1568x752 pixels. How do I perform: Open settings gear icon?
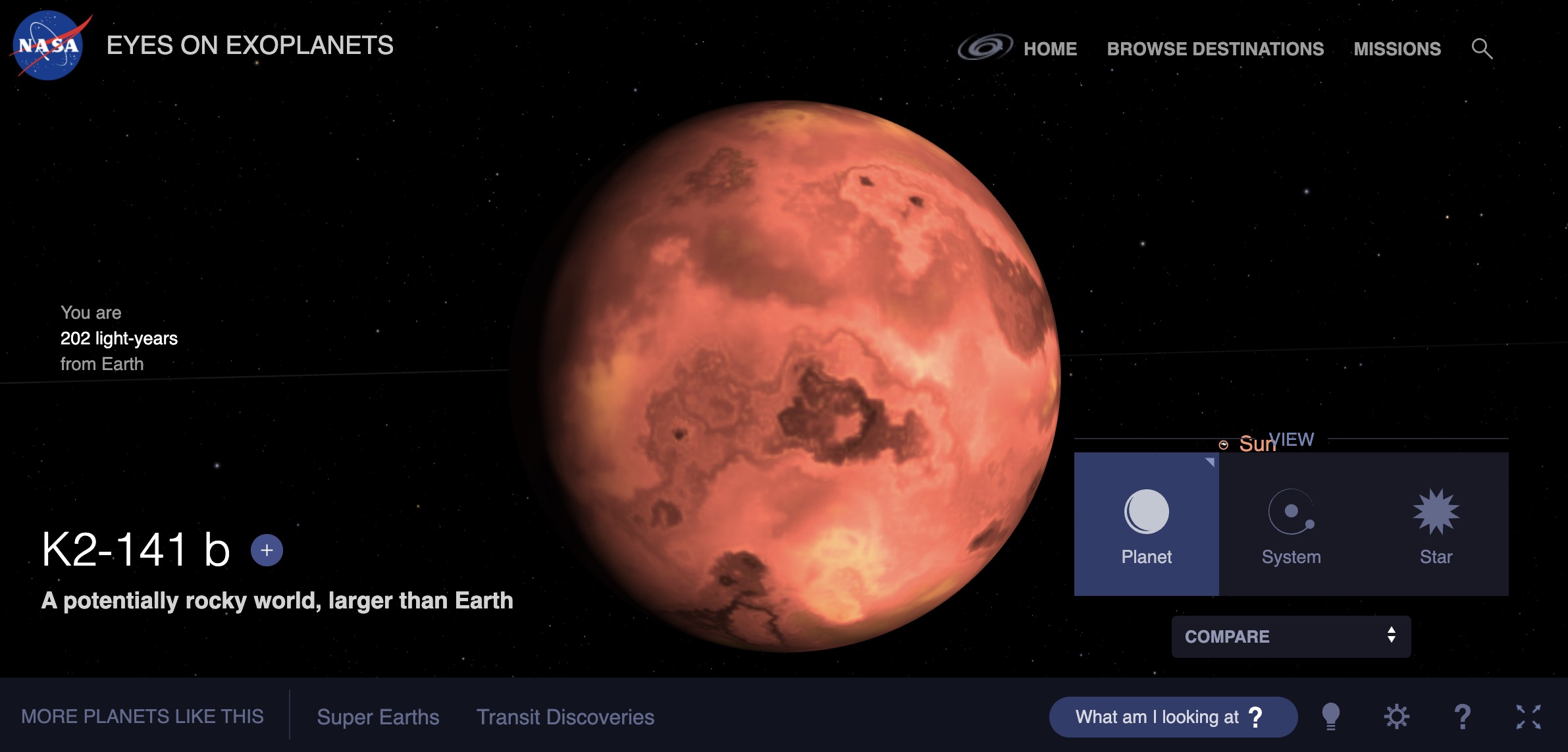(1396, 716)
